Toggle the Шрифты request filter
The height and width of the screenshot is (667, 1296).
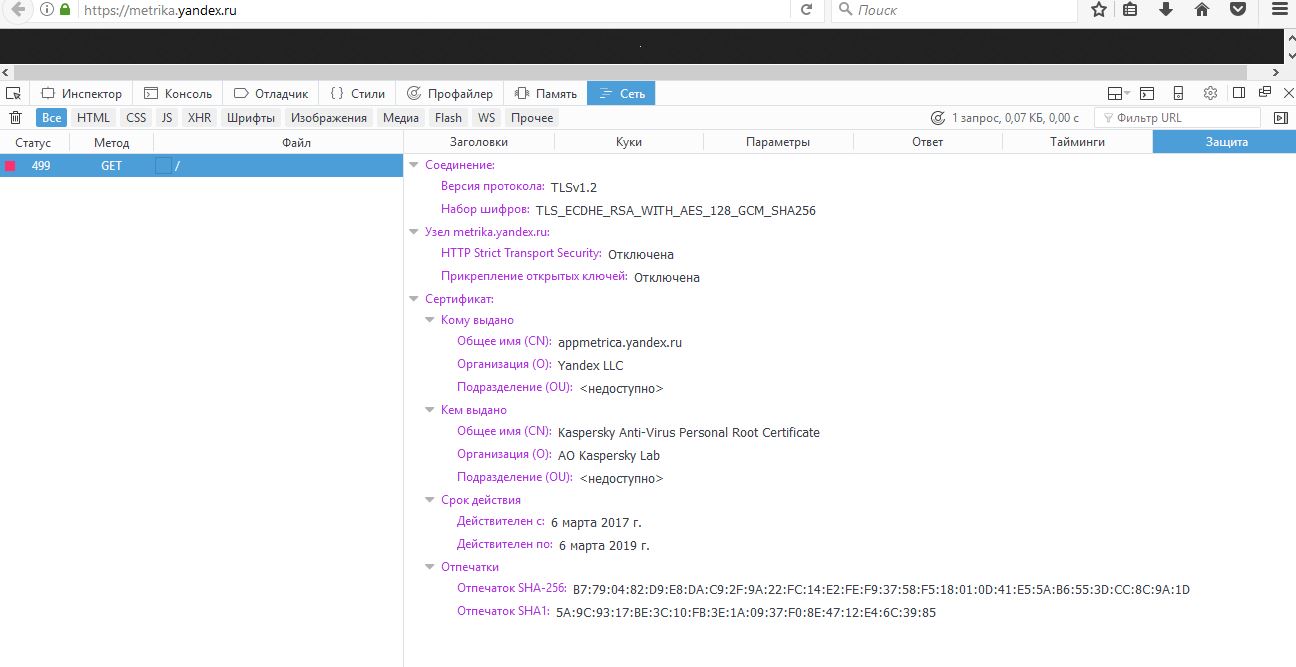coord(251,118)
